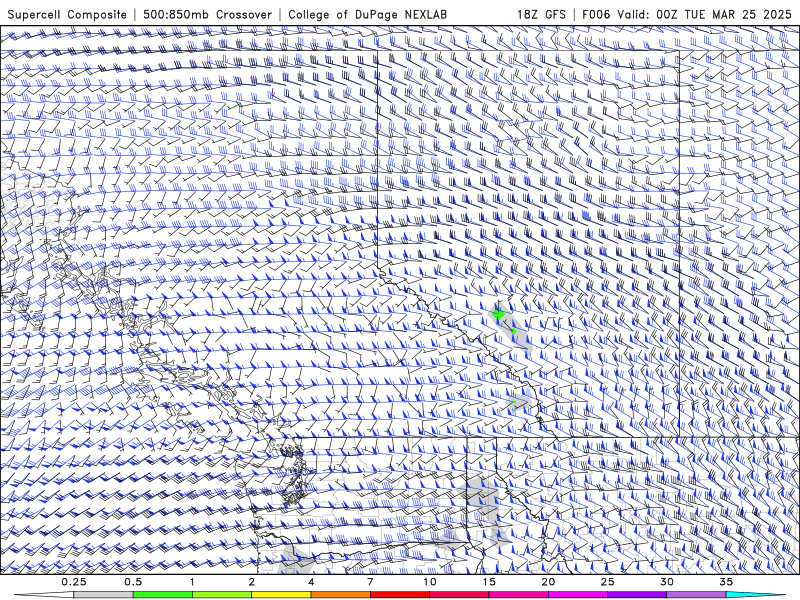Click 'F006 Valid: 00Z TUE MAR 25 2025'
The width and height of the screenshot is (800, 600).
pos(687,14)
